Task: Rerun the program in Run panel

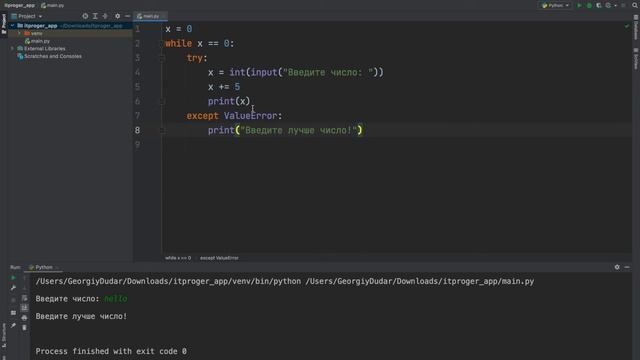Action: (x=13, y=278)
